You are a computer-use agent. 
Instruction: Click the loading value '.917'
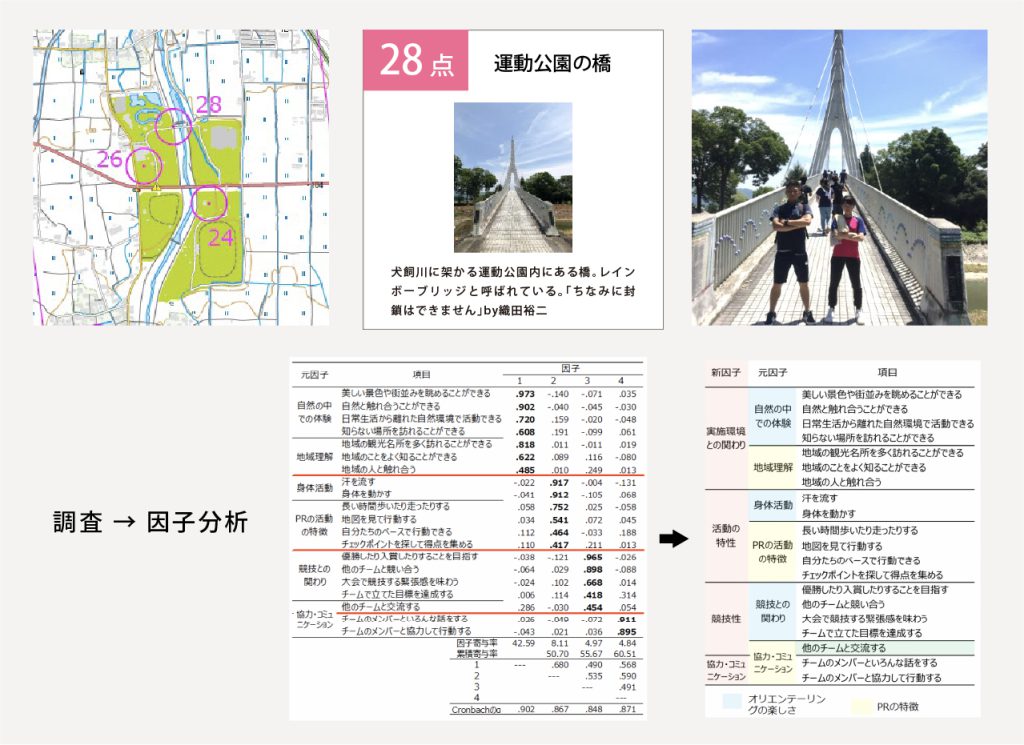559,483
